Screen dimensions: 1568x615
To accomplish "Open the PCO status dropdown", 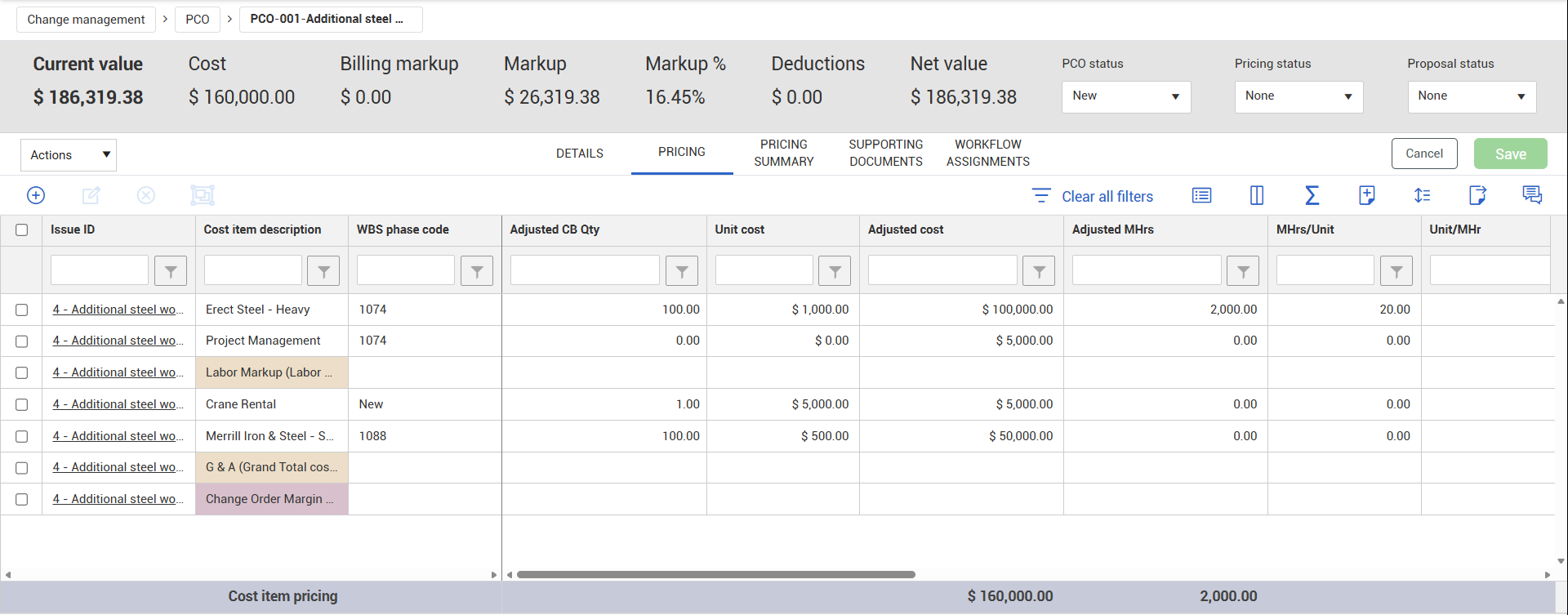I will point(1125,96).
